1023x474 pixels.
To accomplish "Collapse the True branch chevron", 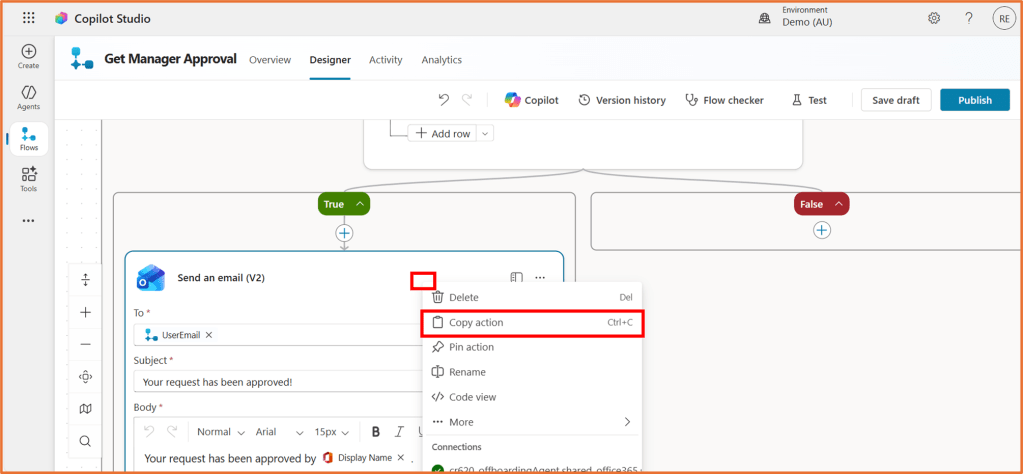I will pyautogui.click(x=359, y=204).
